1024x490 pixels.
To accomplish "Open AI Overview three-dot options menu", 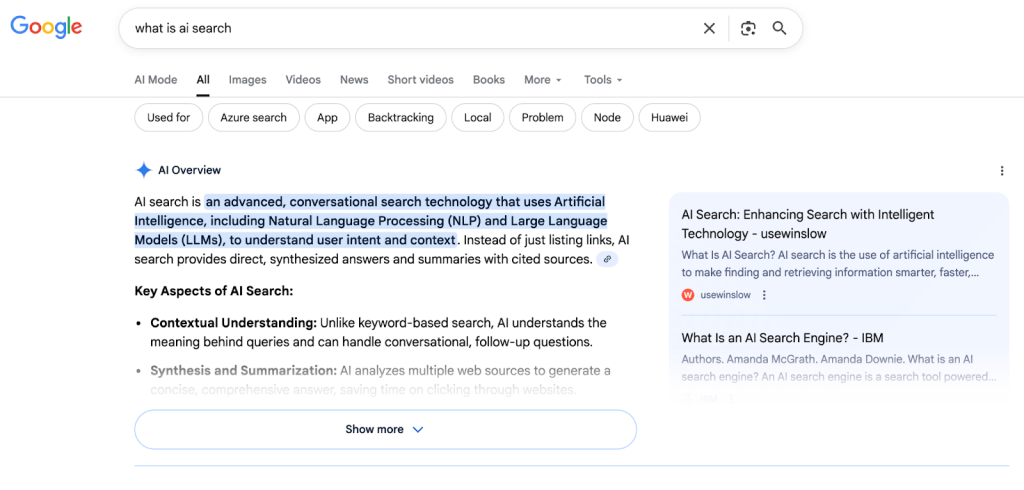I will tap(1002, 171).
